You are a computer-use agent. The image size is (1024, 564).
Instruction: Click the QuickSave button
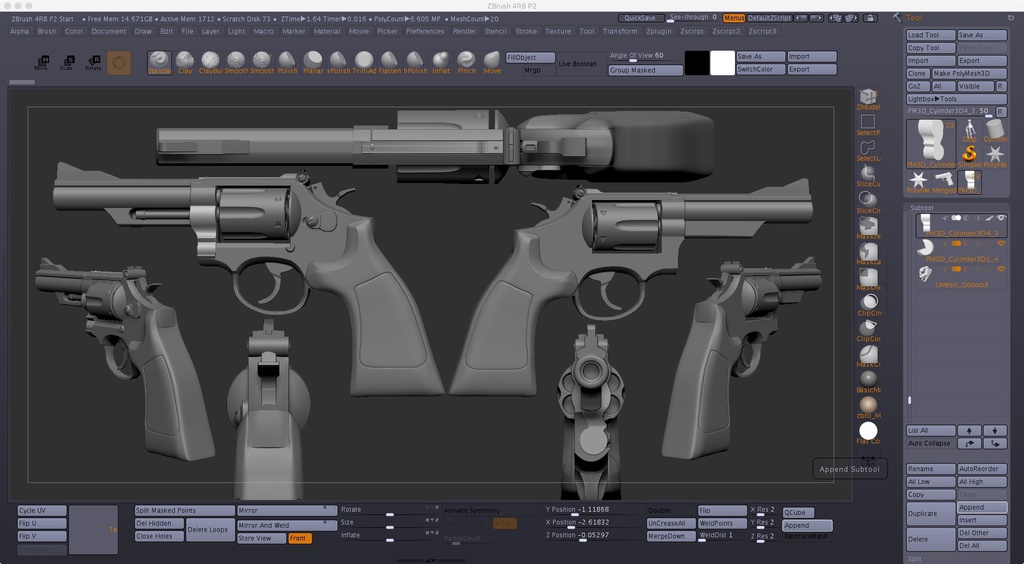(x=641, y=18)
